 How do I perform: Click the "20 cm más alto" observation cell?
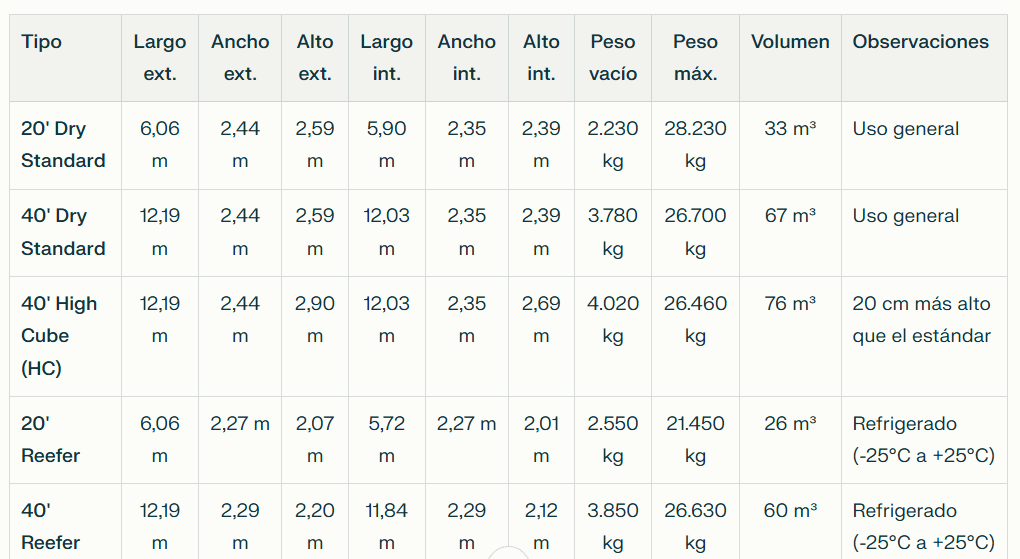pos(921,319)
